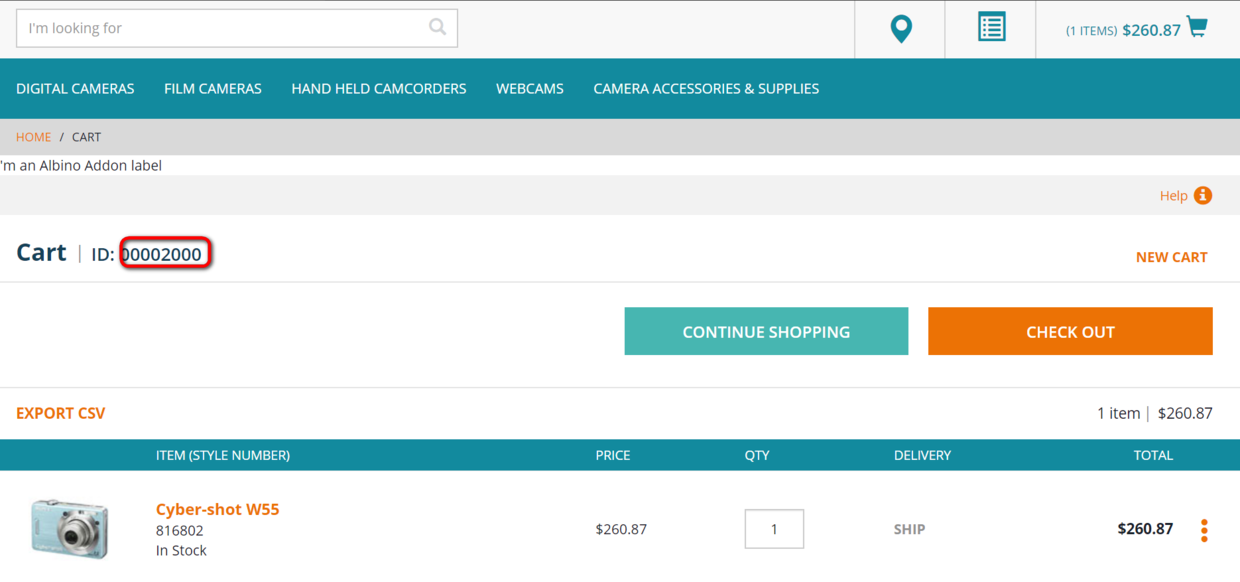Viewport: 1240px width, 582px height.
Task: Click the Export CSV link
Action: click(x=60, y=413)
